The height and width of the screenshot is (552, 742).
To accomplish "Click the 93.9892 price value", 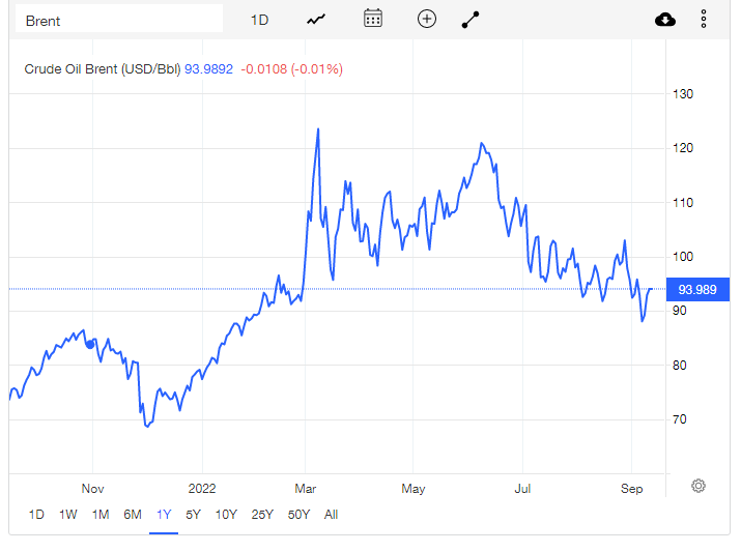I will pos(208,69).
